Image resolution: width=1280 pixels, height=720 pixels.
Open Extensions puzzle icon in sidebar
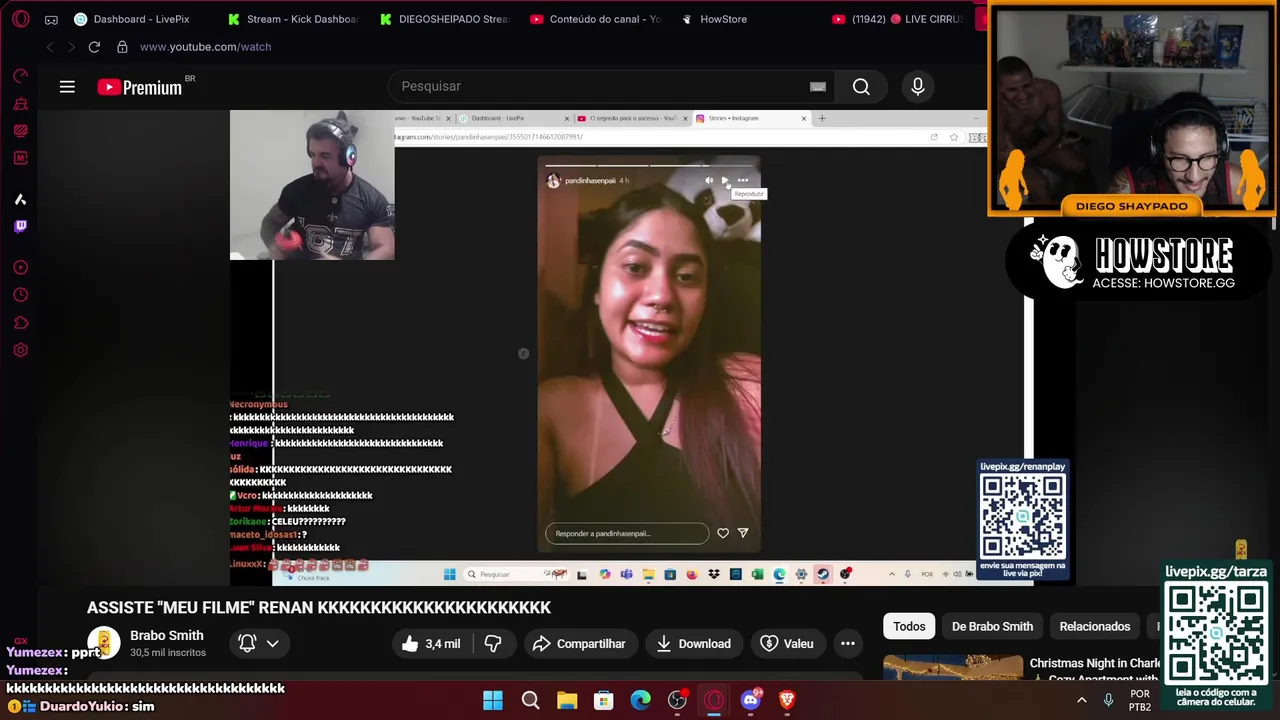coord(20,323)
